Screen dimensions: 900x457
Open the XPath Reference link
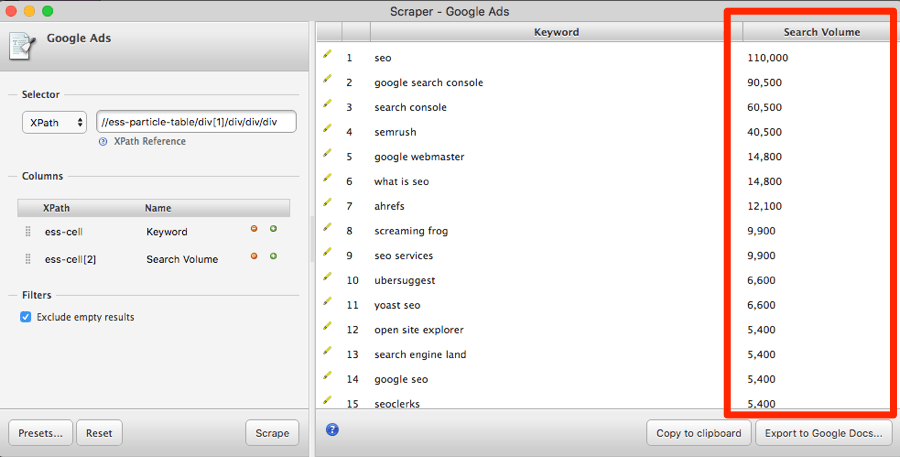pos(149,142)
